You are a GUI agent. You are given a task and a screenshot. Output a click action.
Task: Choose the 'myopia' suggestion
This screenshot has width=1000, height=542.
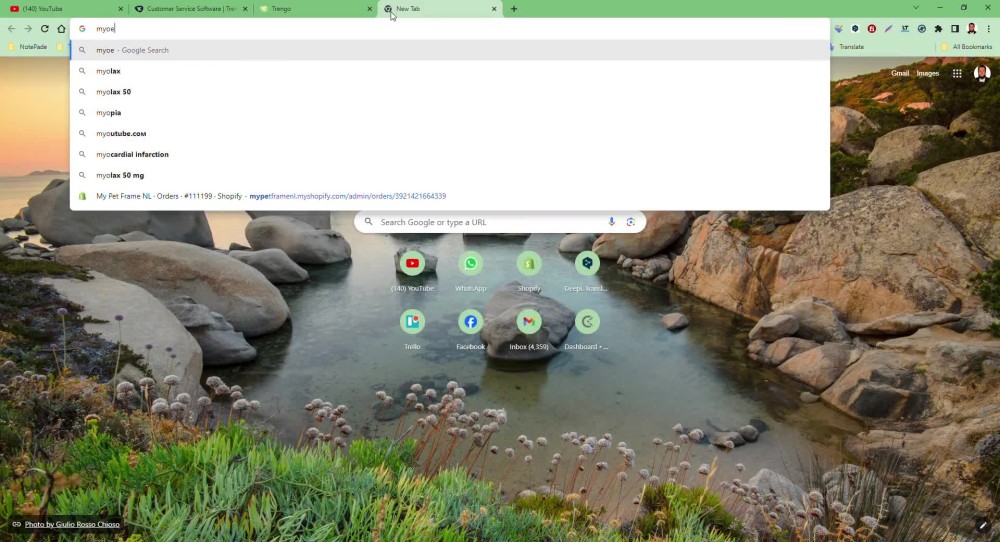450,113
